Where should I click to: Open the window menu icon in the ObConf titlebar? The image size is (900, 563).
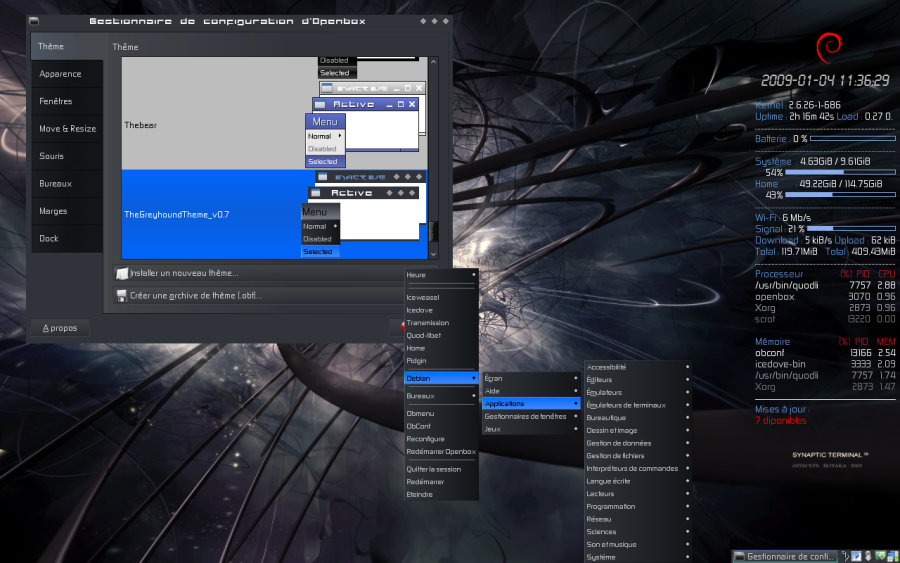tap(34, 21)
